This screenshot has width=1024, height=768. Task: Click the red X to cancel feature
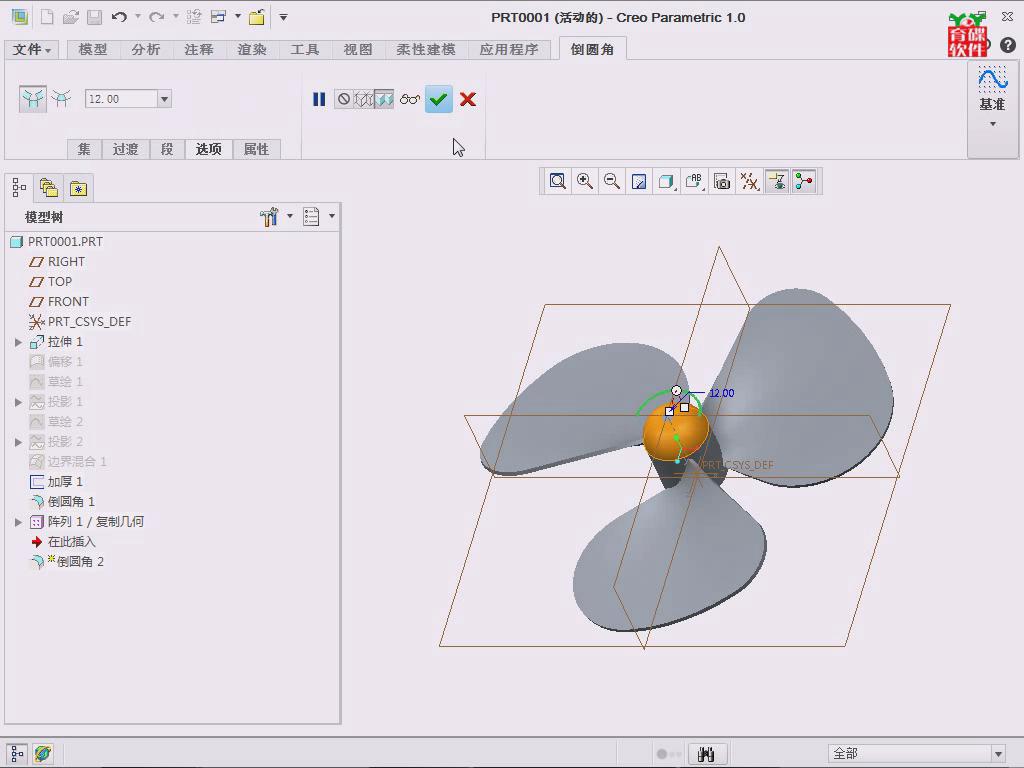468,99
